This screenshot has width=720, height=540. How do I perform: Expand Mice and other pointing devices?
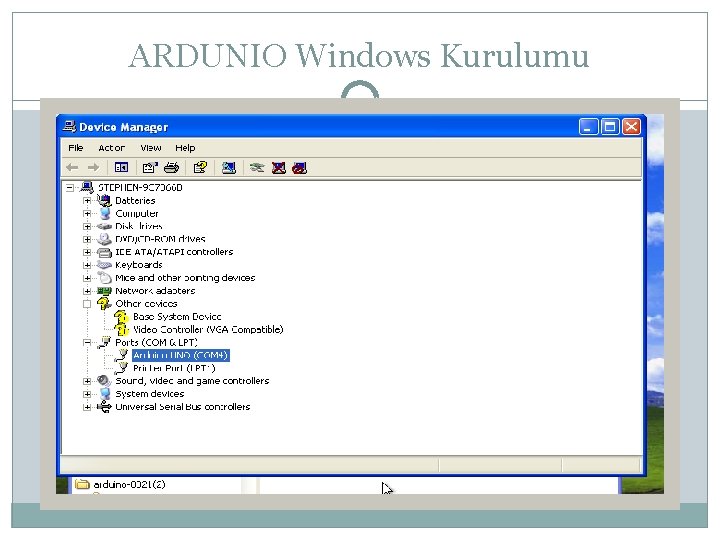(87, 278)
